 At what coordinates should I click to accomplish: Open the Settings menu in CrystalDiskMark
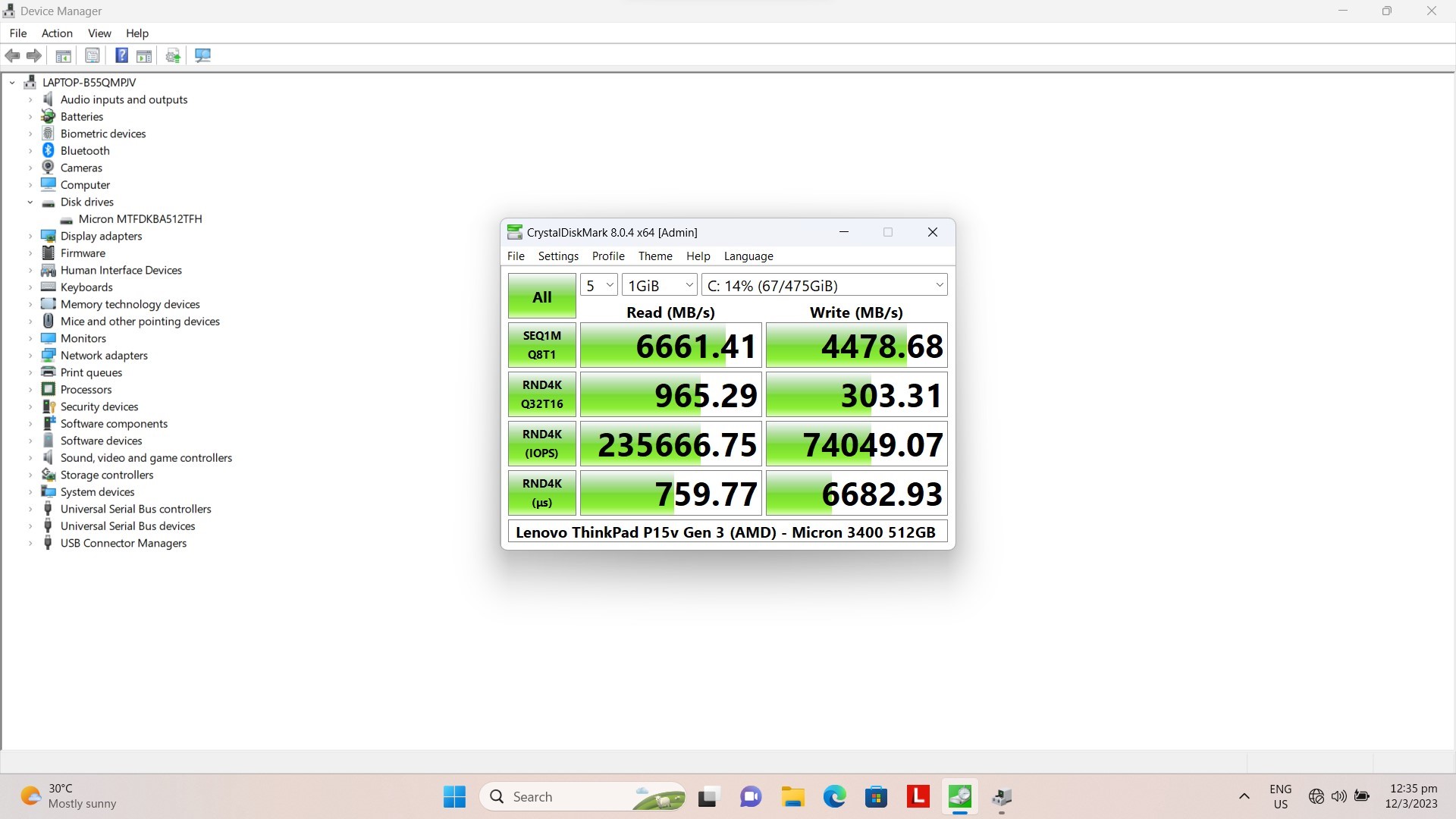[x=558, y=256]
